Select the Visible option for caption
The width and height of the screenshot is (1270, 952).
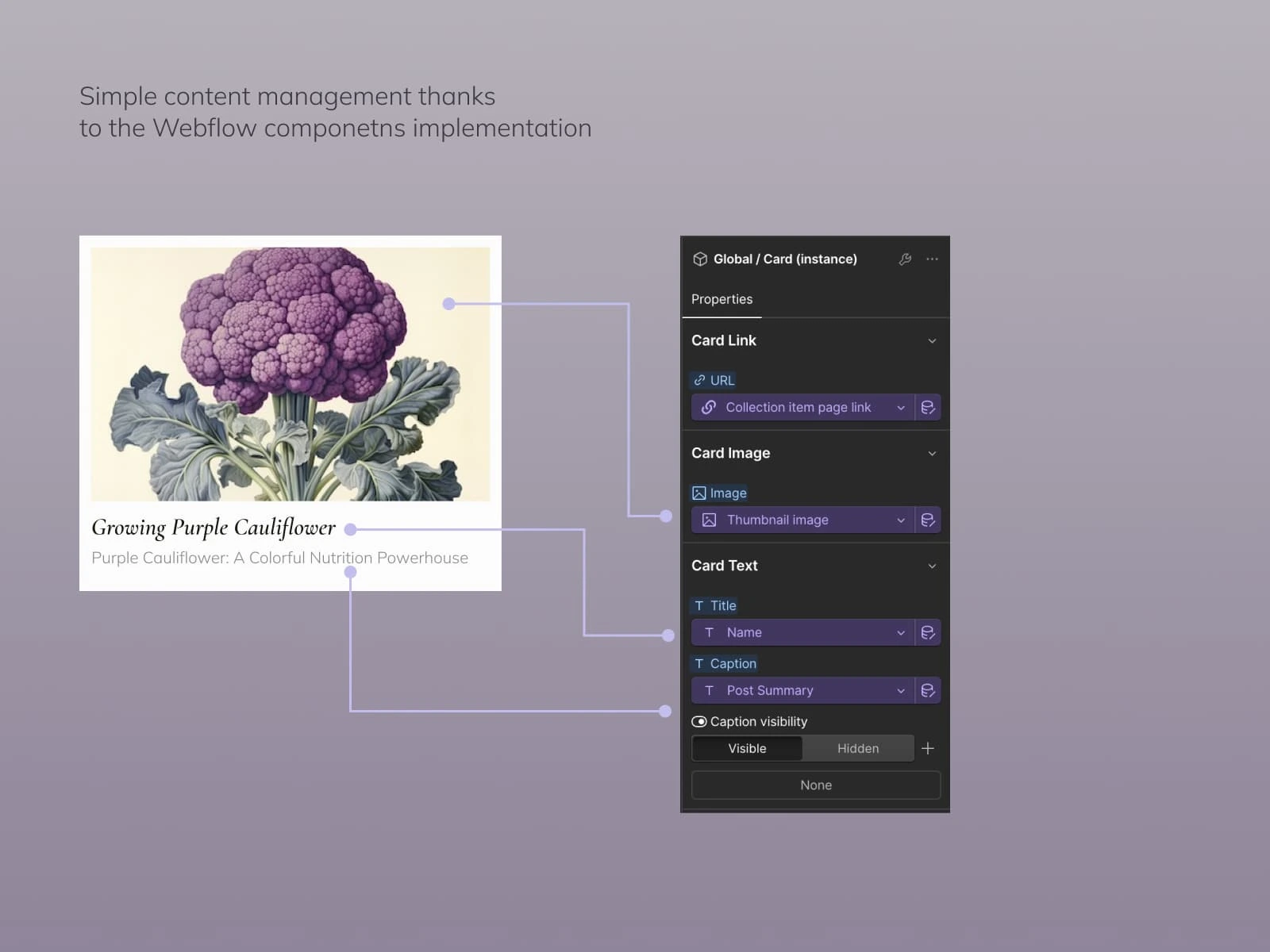coord(747,748)
